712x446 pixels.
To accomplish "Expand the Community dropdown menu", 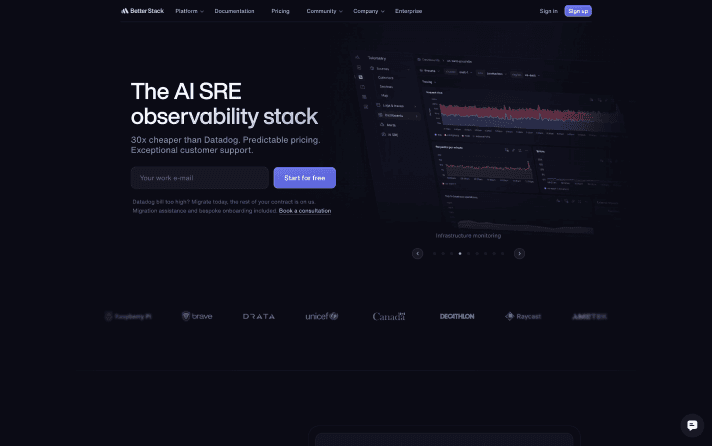I will 324,11.
